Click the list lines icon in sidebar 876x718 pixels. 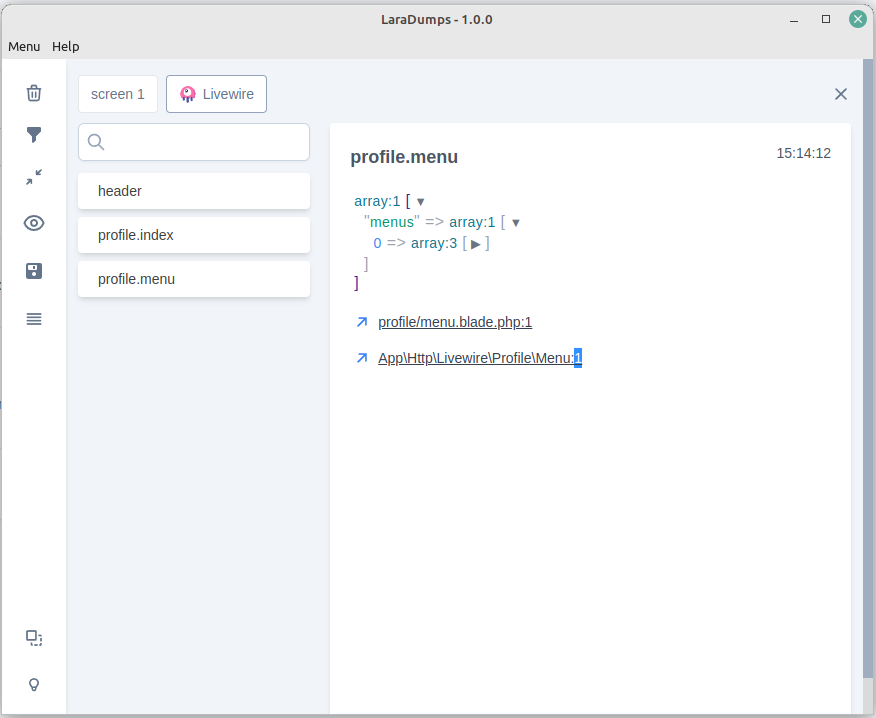(x=34, y=319)
